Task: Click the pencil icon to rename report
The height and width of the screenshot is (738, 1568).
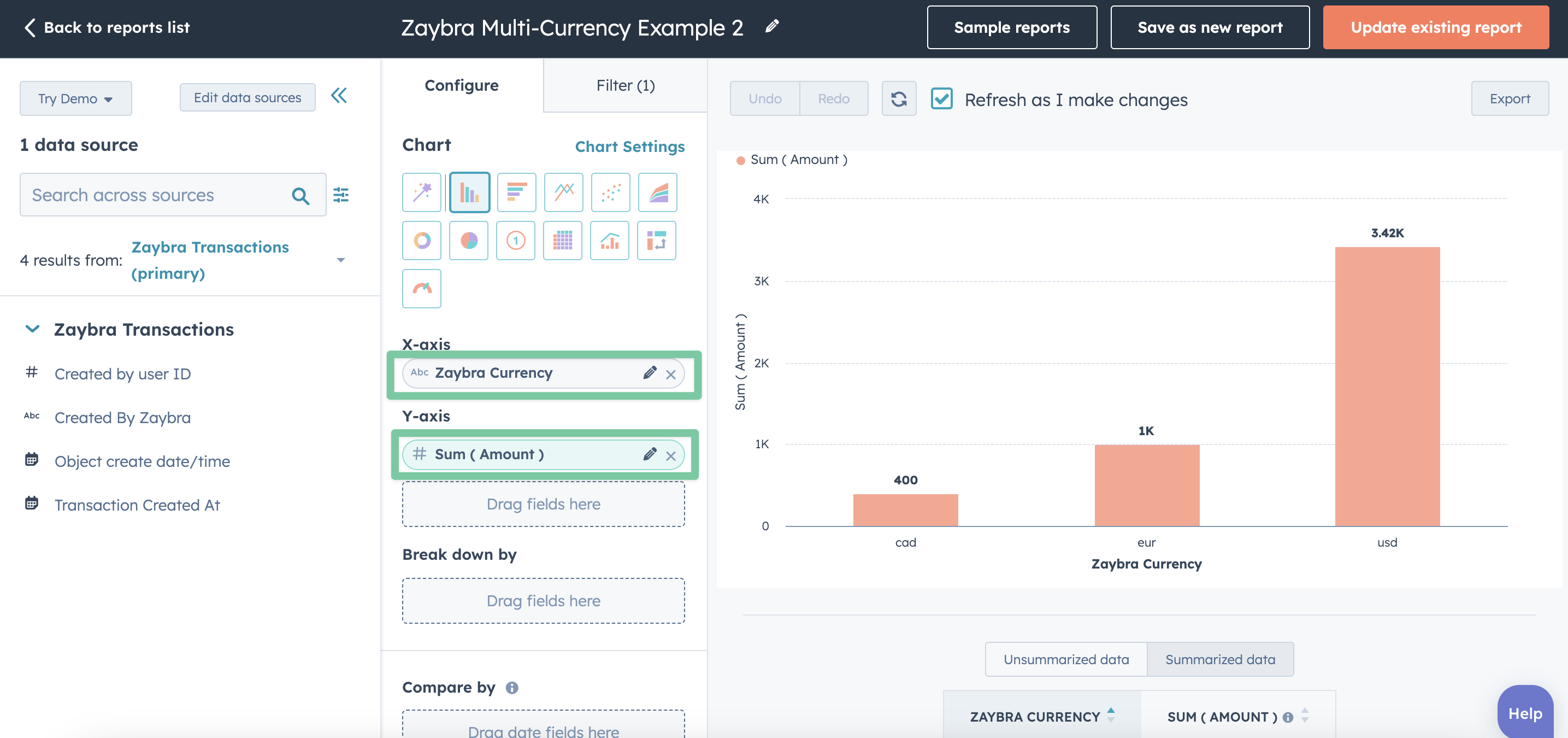Action: point(772,26)
